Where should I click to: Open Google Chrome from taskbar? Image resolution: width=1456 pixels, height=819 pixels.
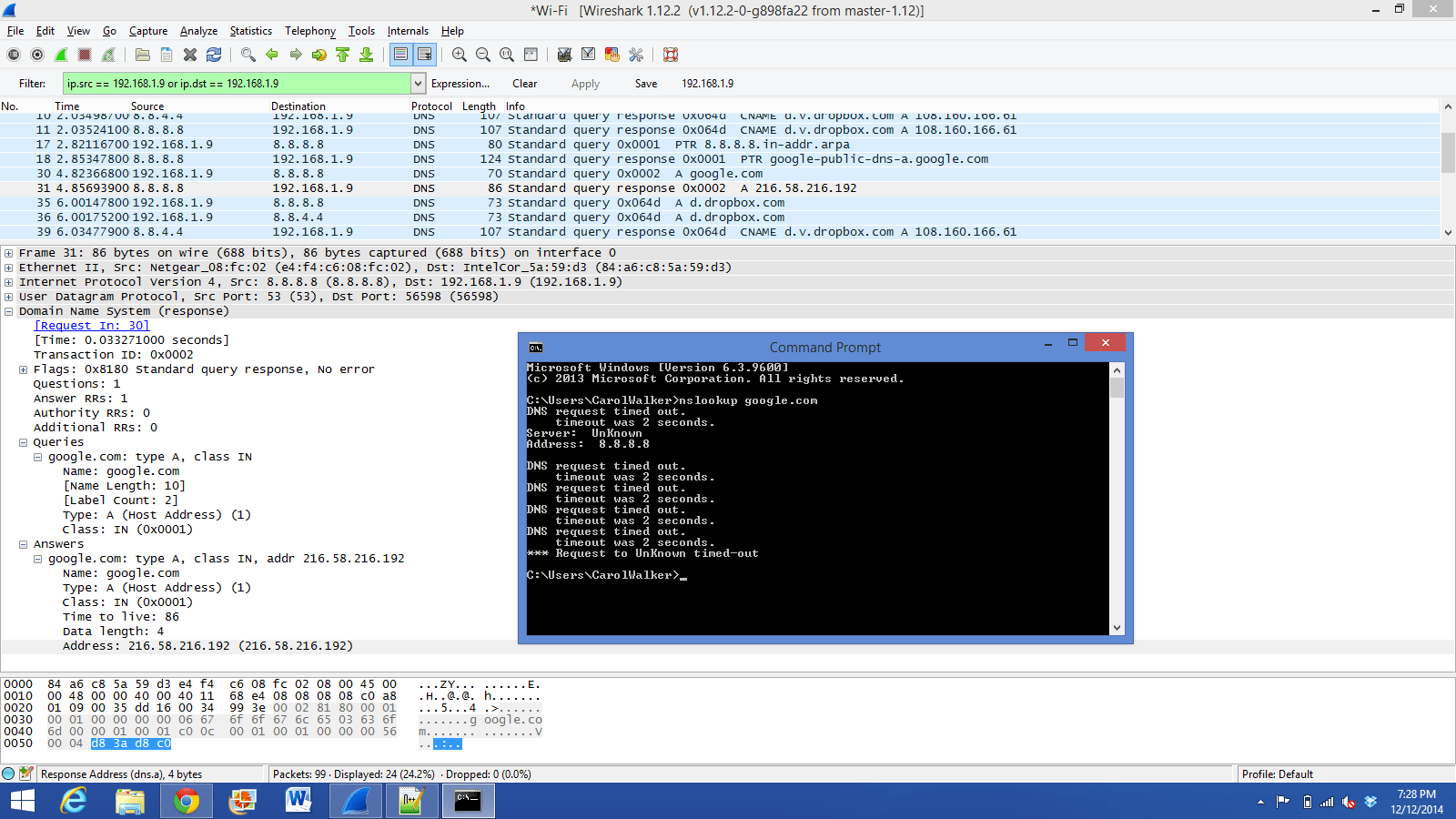tap(187, 801)
